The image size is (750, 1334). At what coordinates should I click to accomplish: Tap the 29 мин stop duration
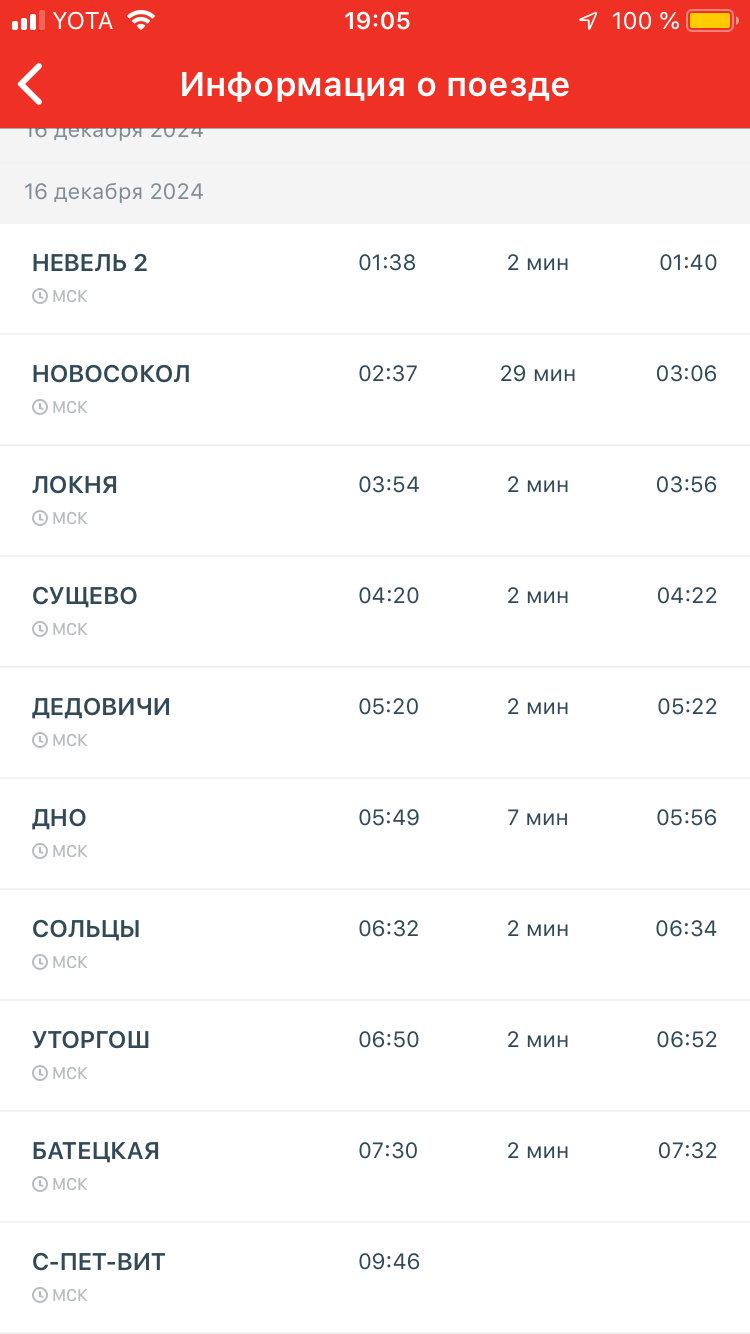tap(538, 374)
